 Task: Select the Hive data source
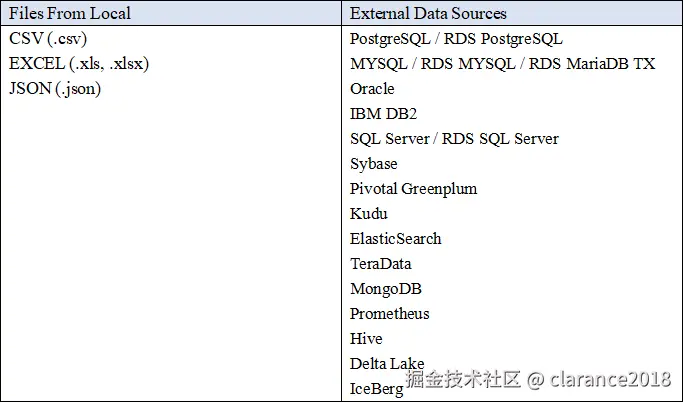point(366,338)
